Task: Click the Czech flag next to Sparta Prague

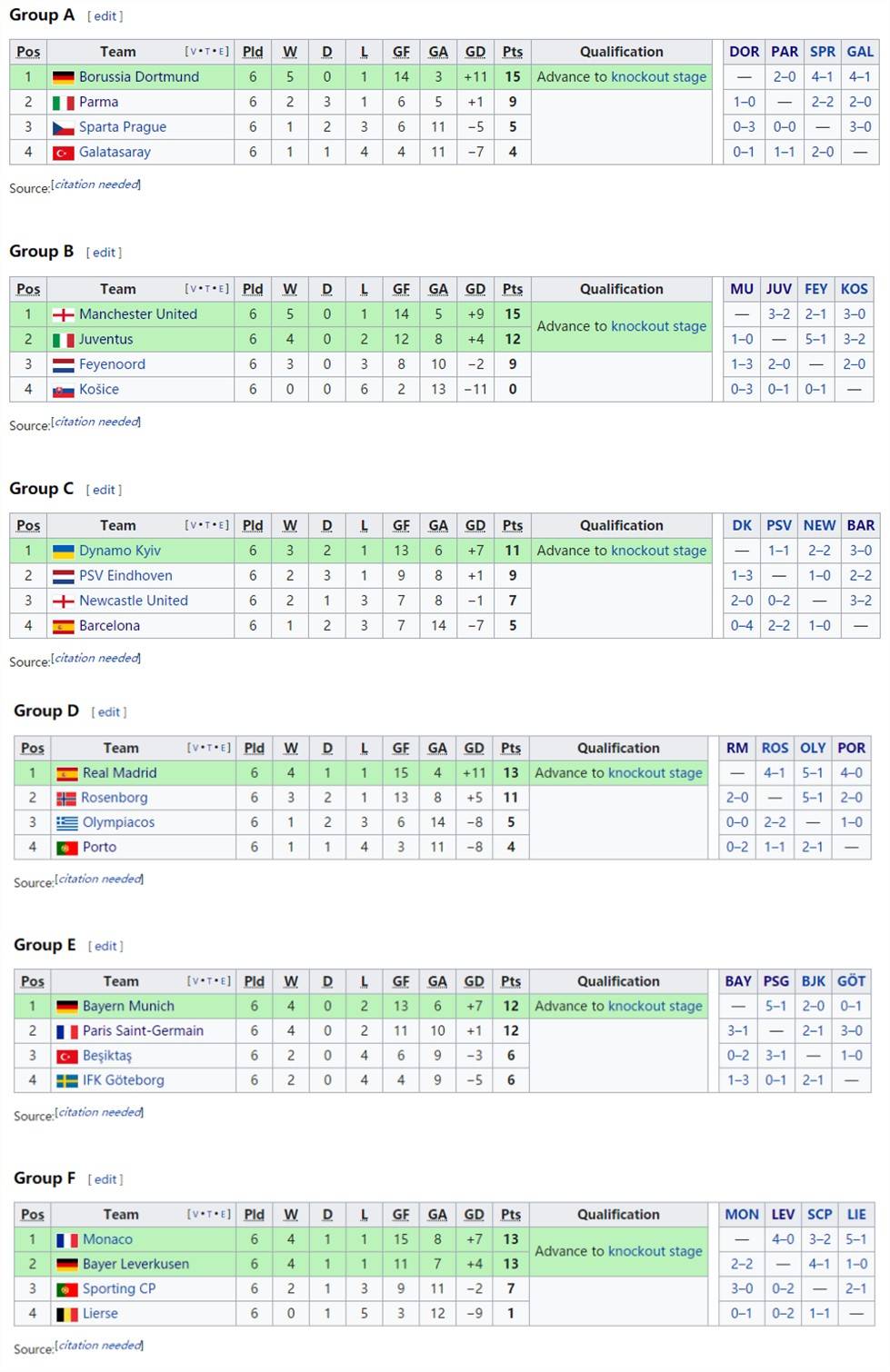Action: 63,128
